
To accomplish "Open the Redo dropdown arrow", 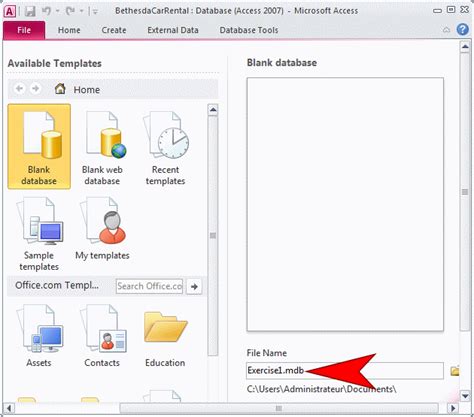I will click(x=81, y=11).
